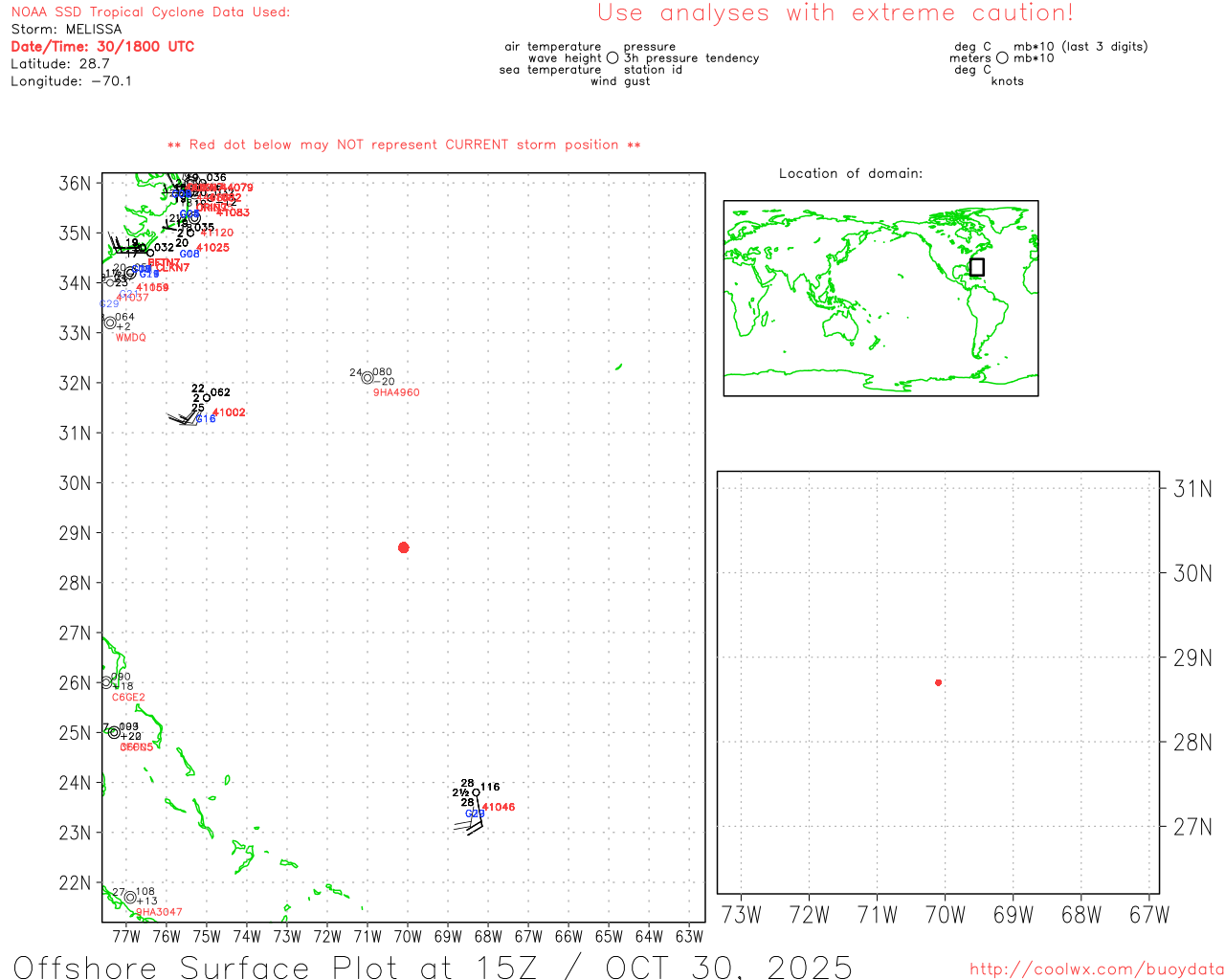Image resolution: width=1225 pixels, height=980 pixels.
Task: Click the 65W longitude label on main map
Action: [x=609, y=936]
